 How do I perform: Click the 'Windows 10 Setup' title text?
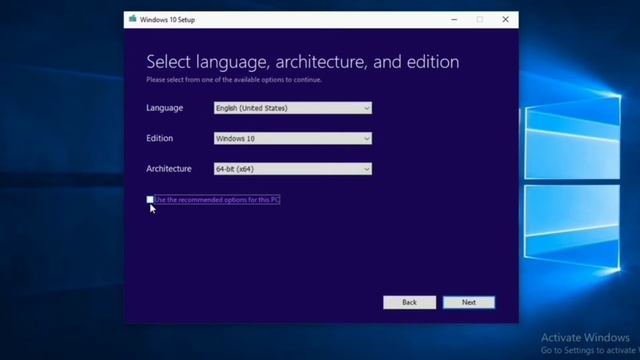pyautogui.click(x=167, y=20)
